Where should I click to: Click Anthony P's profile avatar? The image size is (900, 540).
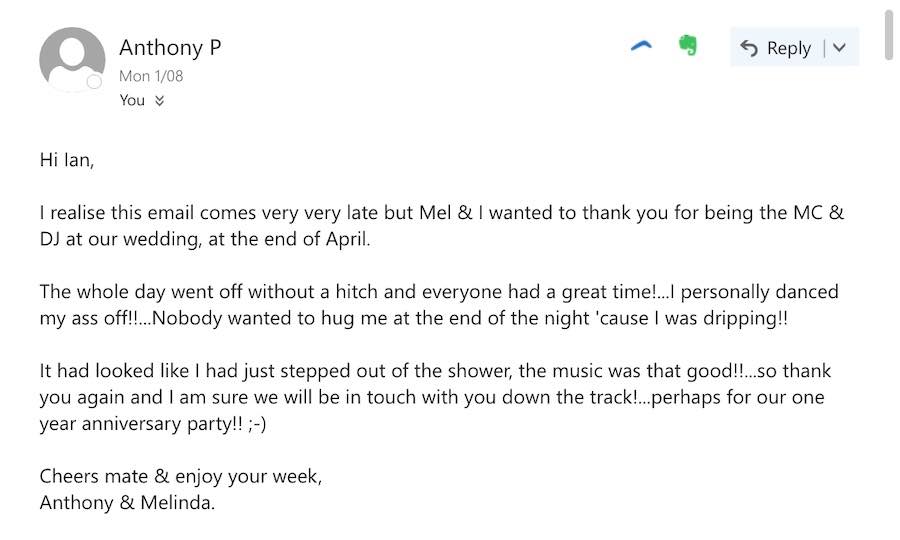pos(71,59)
